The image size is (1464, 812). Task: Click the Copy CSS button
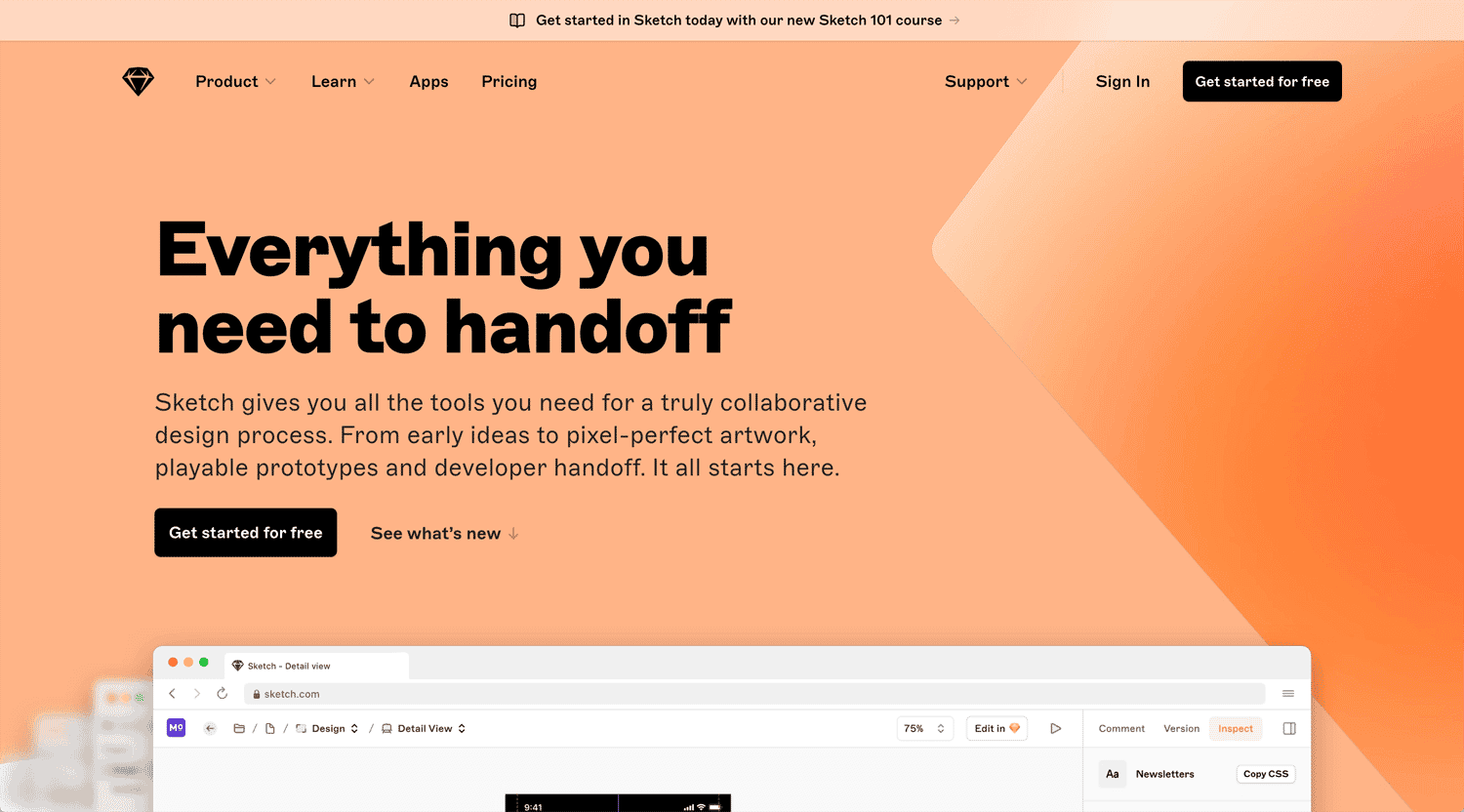pyautogui.click(x=1266, y=774)
